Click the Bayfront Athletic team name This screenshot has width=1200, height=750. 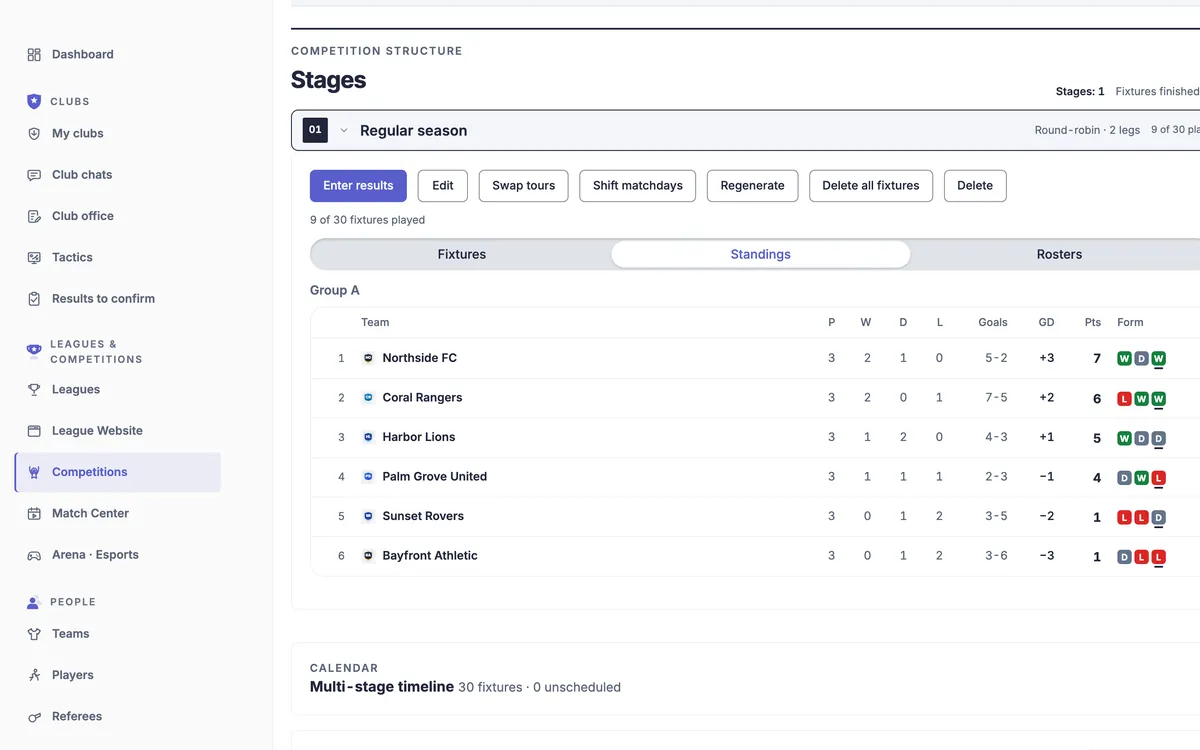[x=430, y=556]
